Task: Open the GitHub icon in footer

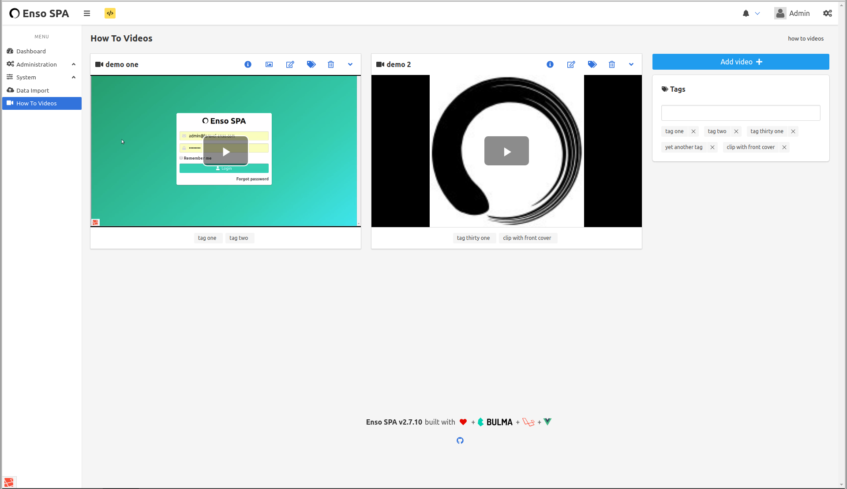Action: tap(460, 440)
